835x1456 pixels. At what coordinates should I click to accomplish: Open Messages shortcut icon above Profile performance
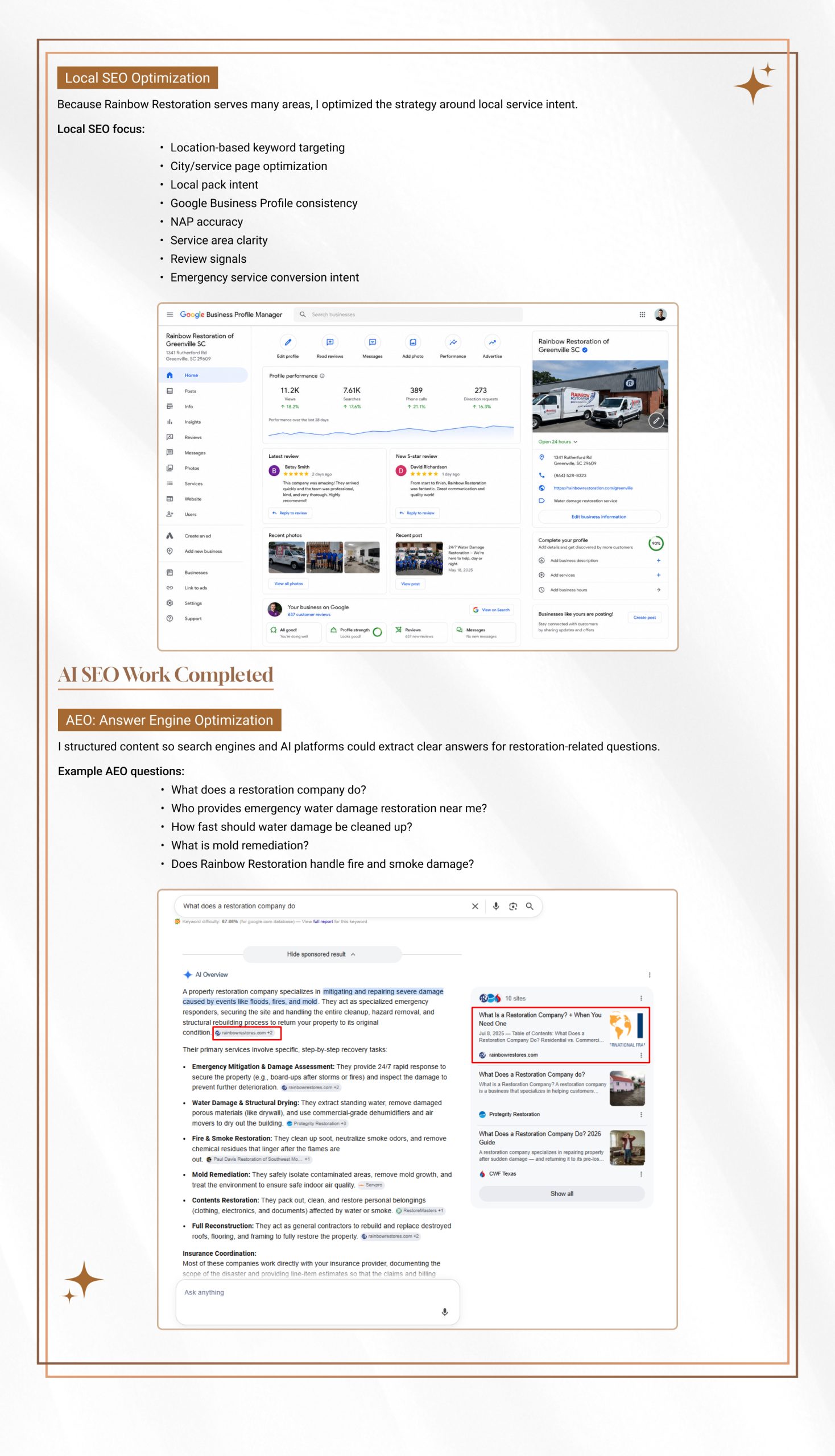coord(372,342)
